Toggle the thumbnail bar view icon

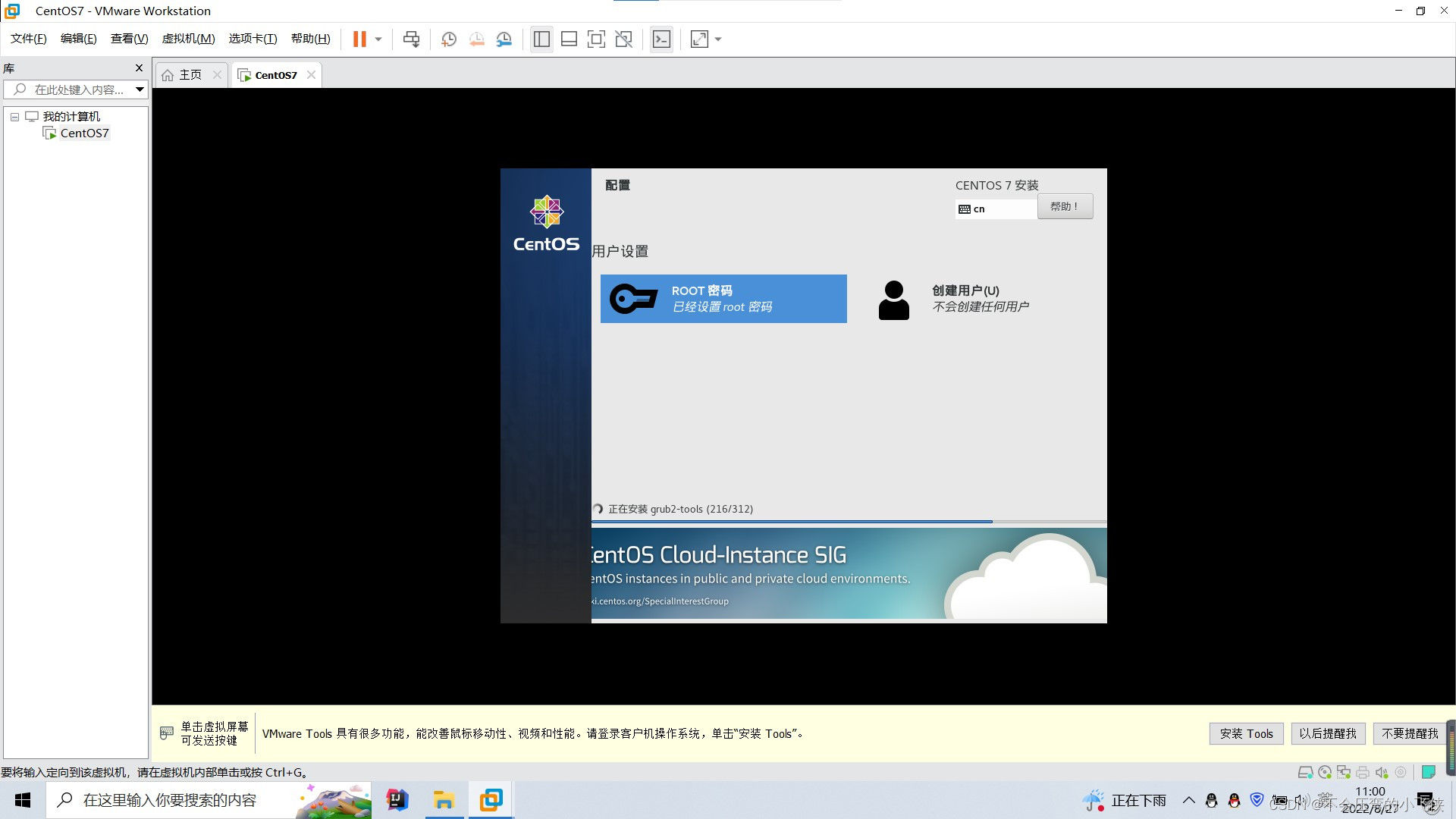click(x=569, y=39)
